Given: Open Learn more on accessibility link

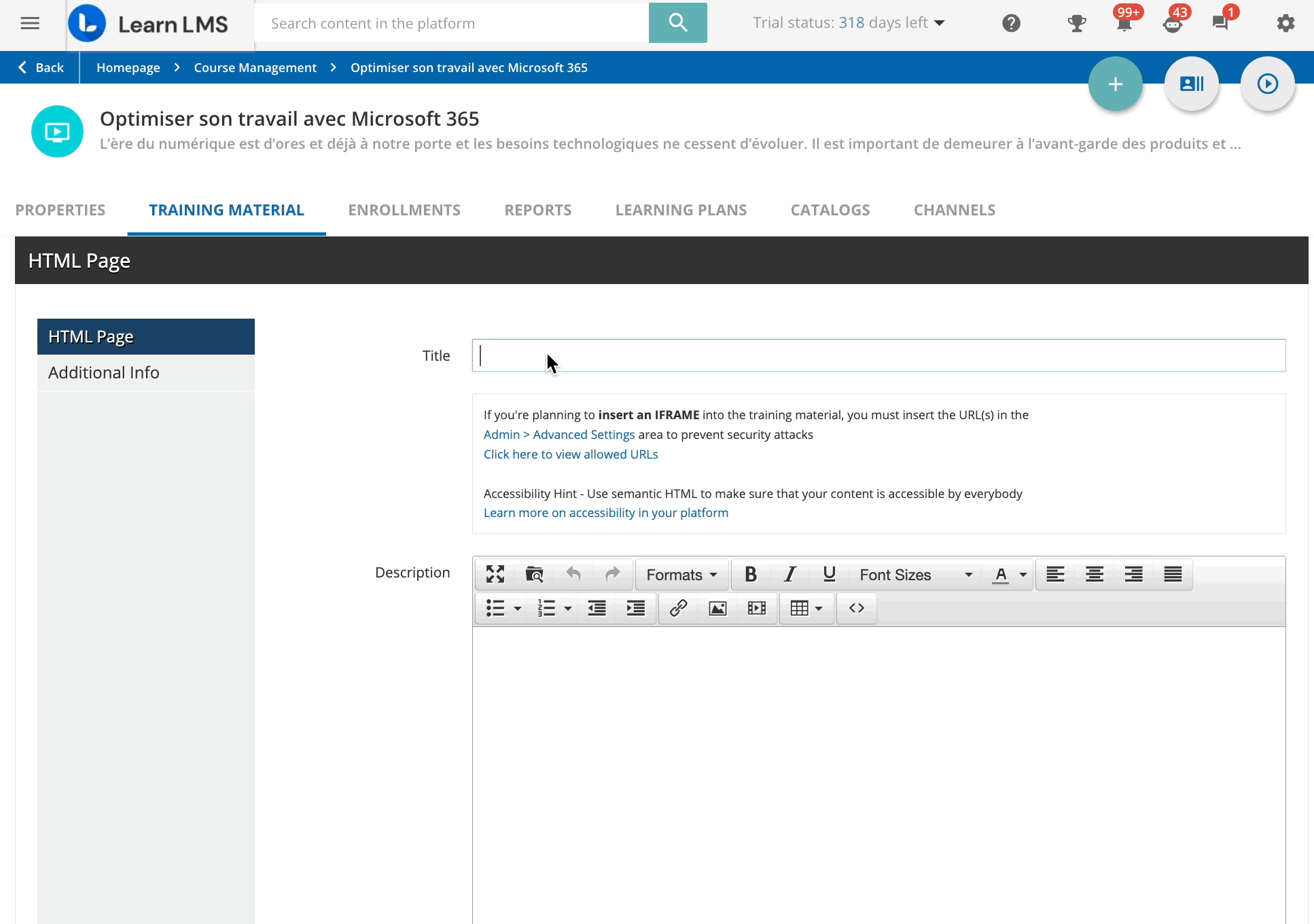Looking at the screenshot, I should pos(605,512).
